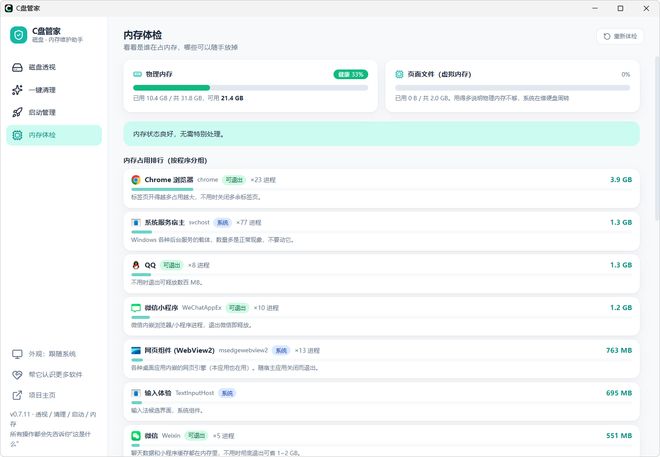Click the 微信小程序 WeChatAppEx icon
This screenshot has height=457, width=660.
point(136,308)
